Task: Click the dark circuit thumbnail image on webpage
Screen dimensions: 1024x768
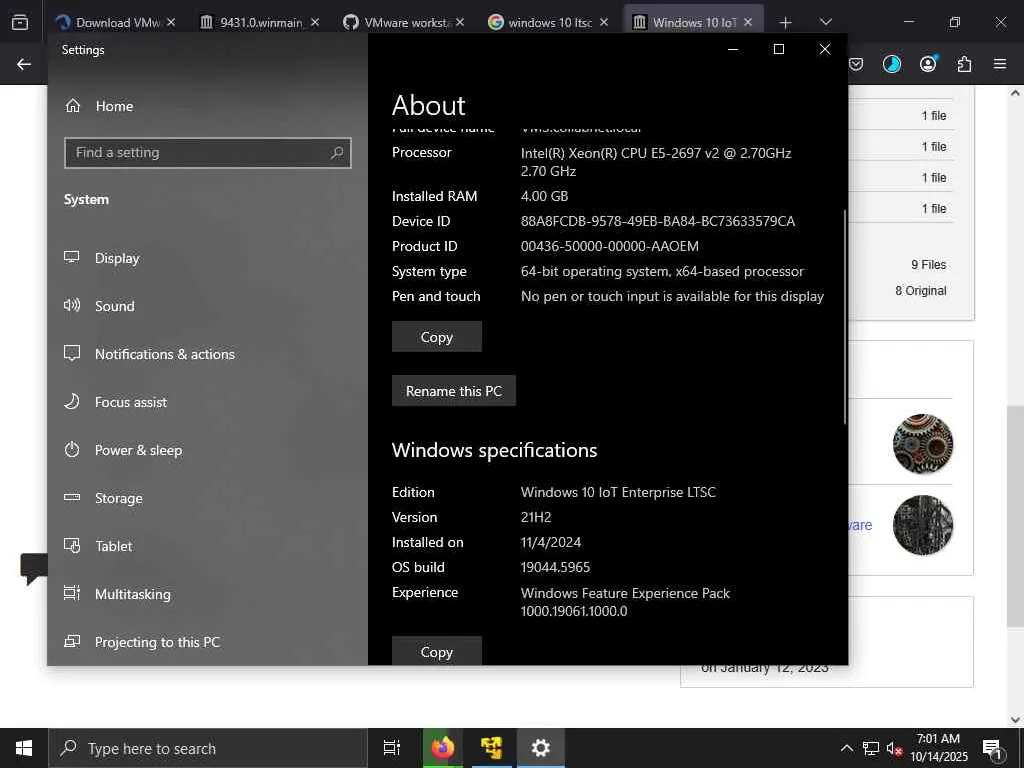Action: click(x=923, y=525)
